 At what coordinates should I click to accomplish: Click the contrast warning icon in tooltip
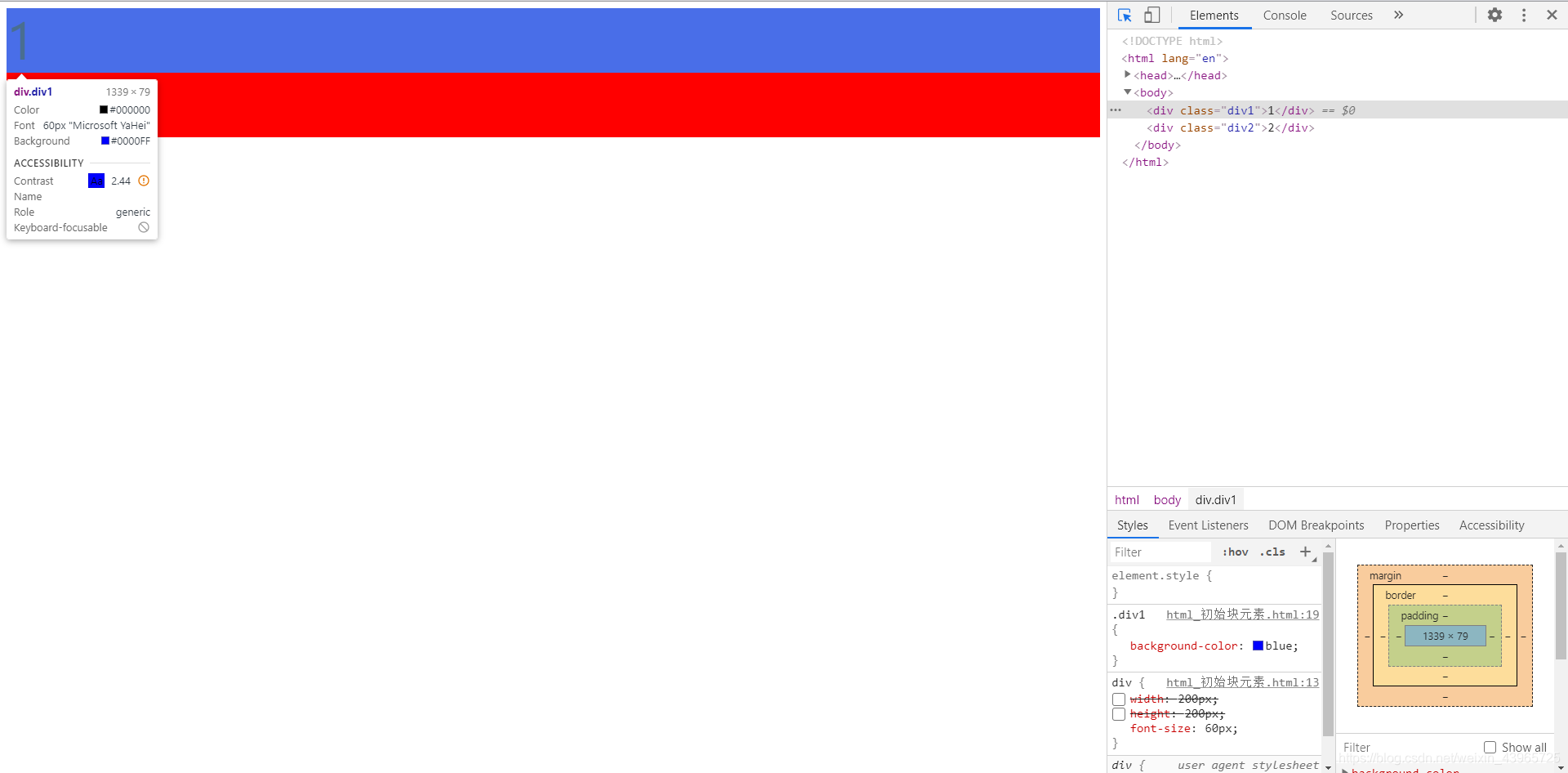click(144, 181)
